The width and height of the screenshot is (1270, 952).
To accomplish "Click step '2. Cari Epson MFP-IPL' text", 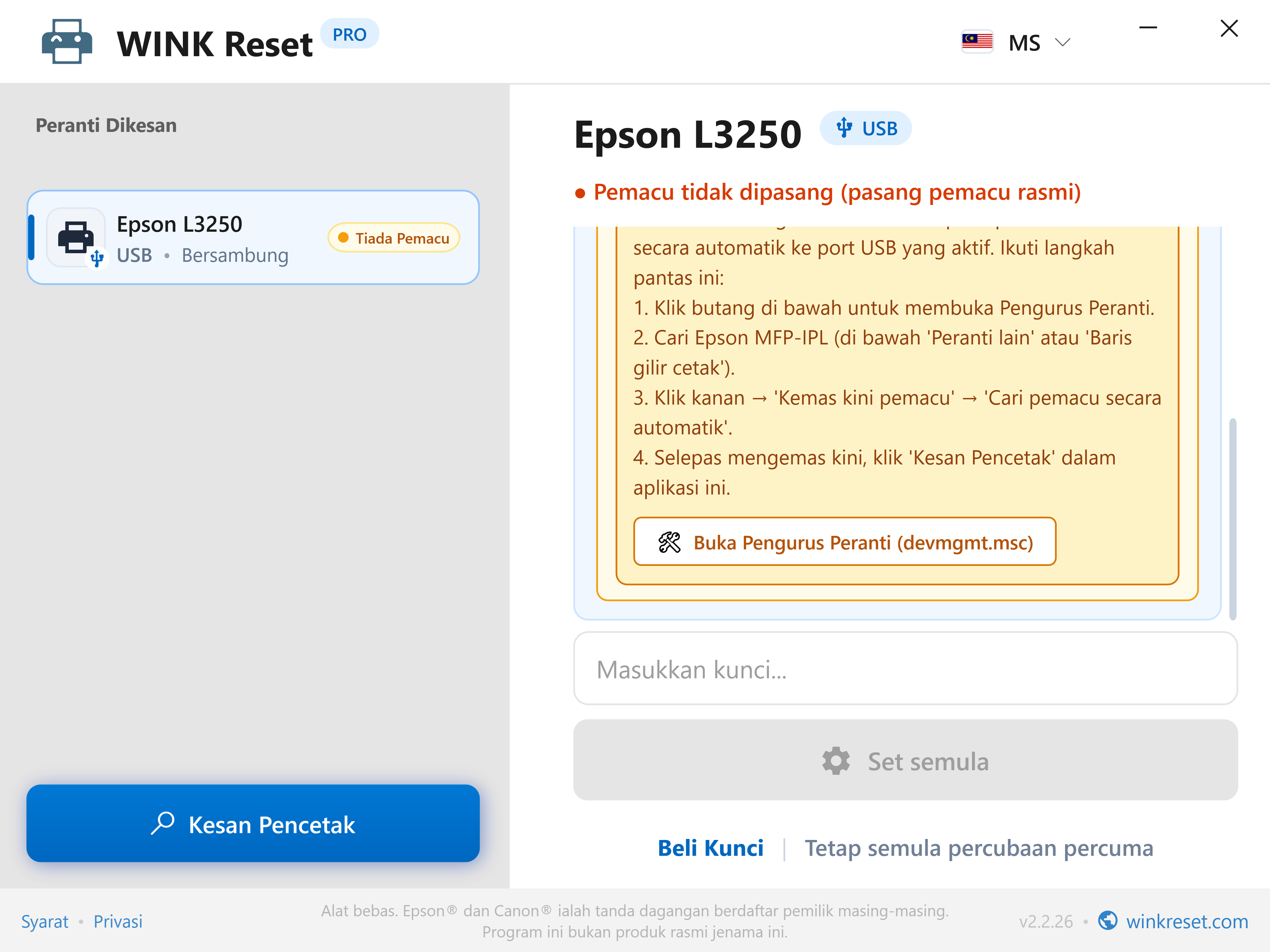I will (882, 352).
